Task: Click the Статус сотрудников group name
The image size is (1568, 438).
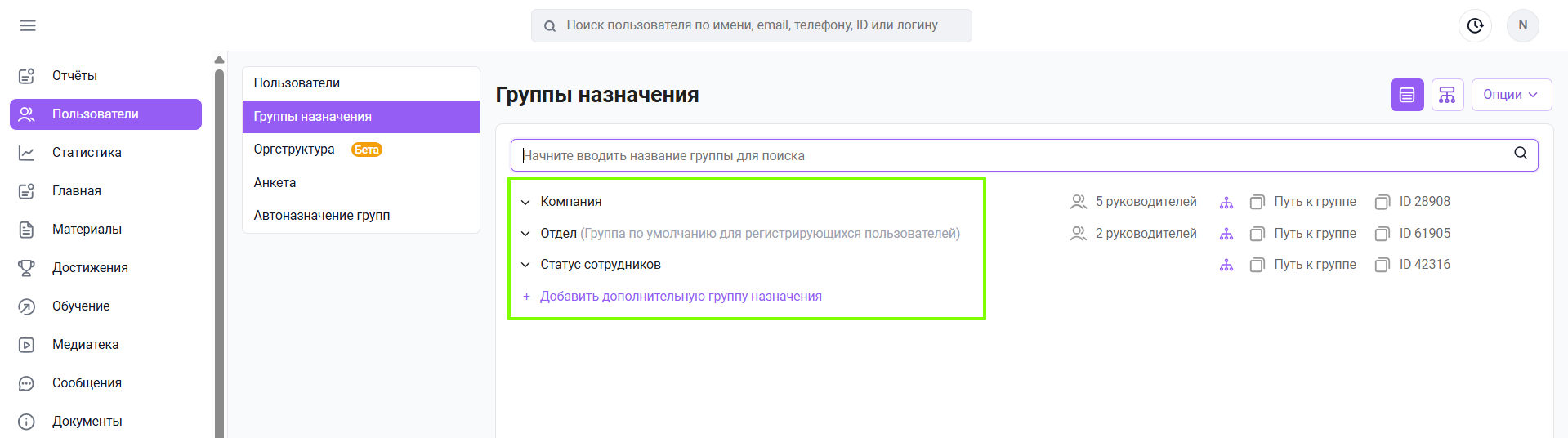Action: (601, 265)
